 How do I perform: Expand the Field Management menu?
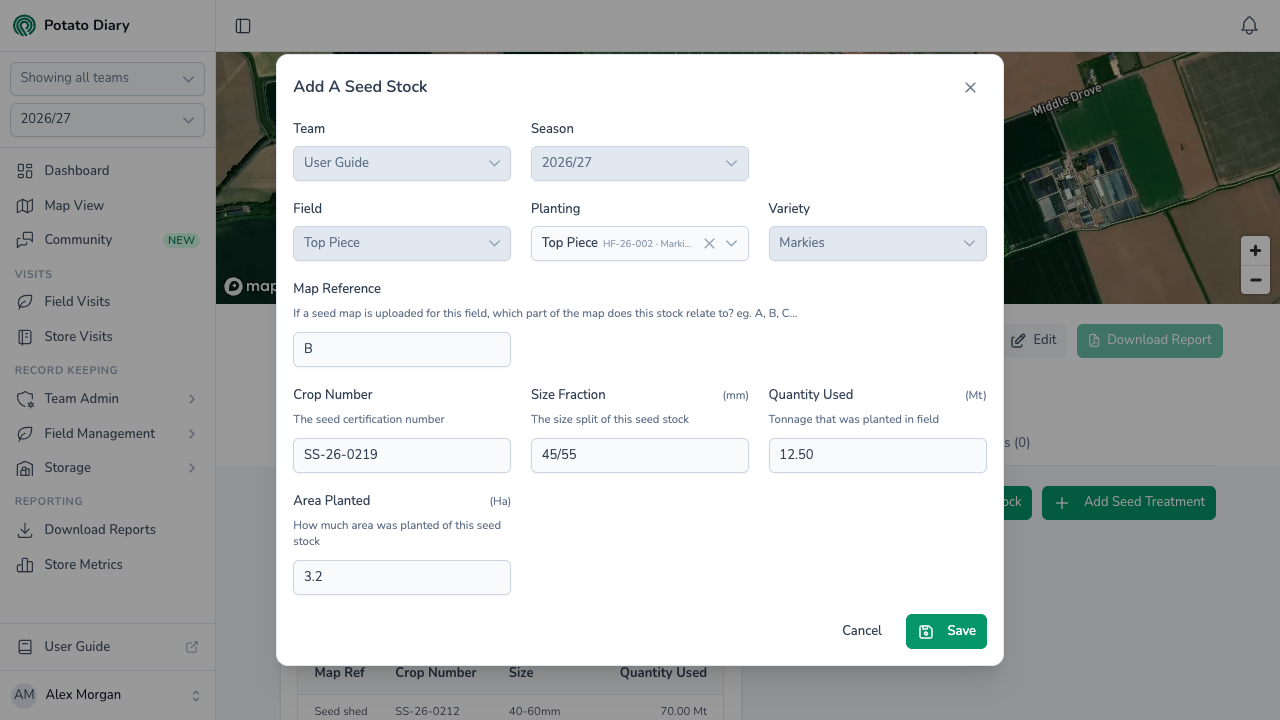pos(107,434)
